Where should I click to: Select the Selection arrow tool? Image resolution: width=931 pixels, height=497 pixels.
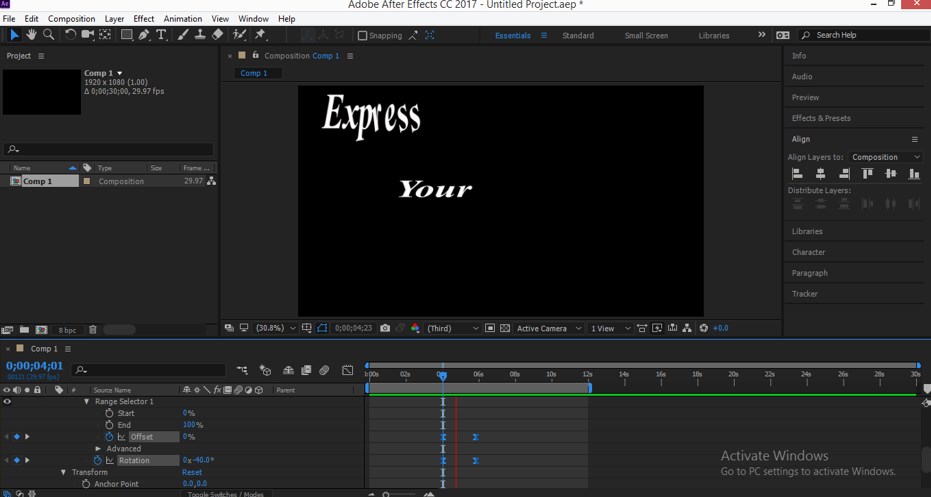[14, 35]
